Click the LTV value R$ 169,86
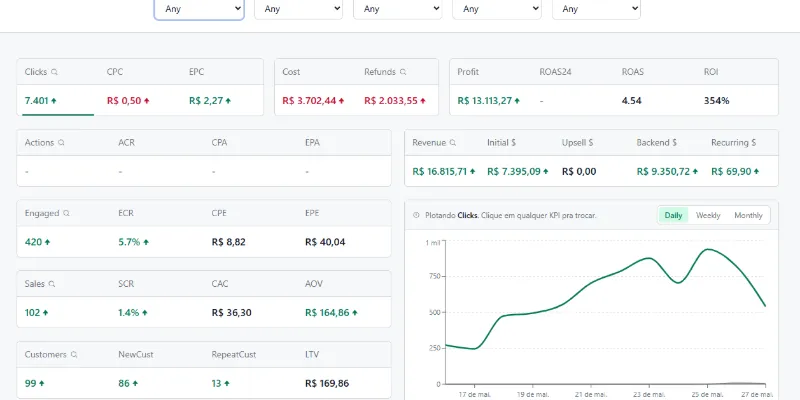This screenshot has height=400, width=800. [x=327, y=384]
